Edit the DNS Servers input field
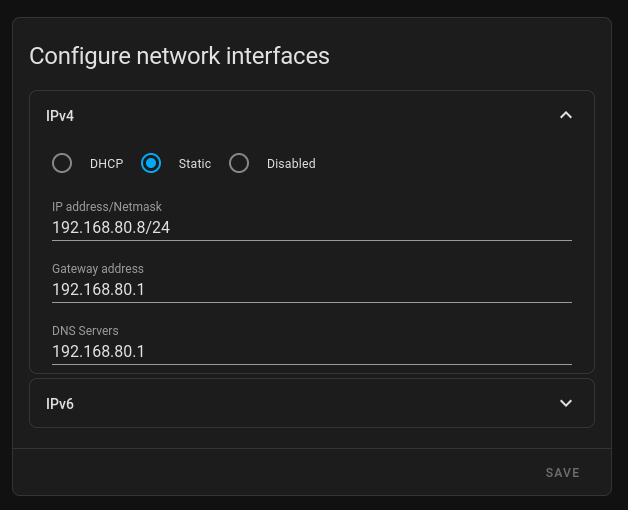 (311, 352)
